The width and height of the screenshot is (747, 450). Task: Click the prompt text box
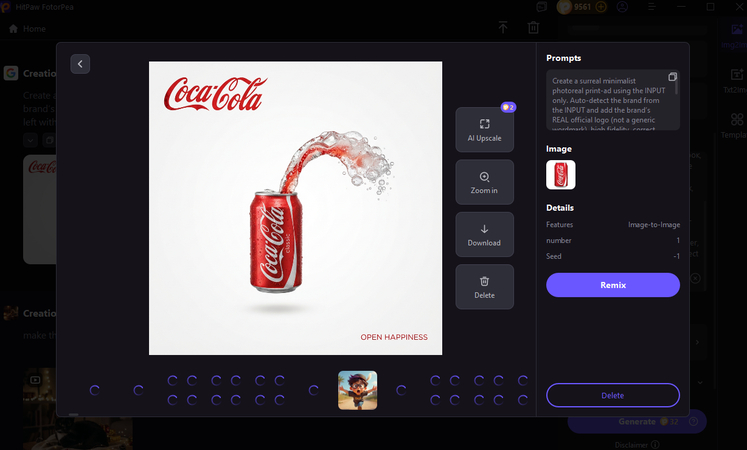[x=613, y=100]
